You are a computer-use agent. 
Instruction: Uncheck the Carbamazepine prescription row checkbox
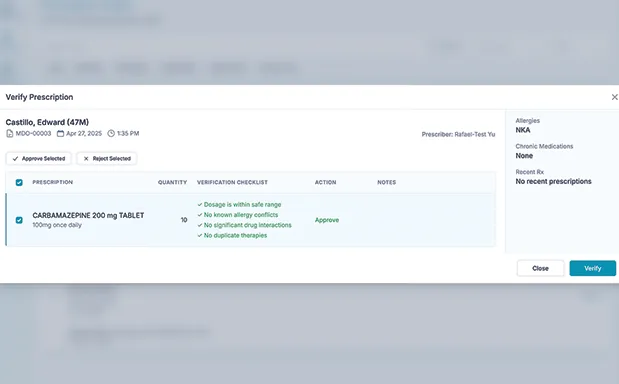pyautogui.click(x=19, y=220)
